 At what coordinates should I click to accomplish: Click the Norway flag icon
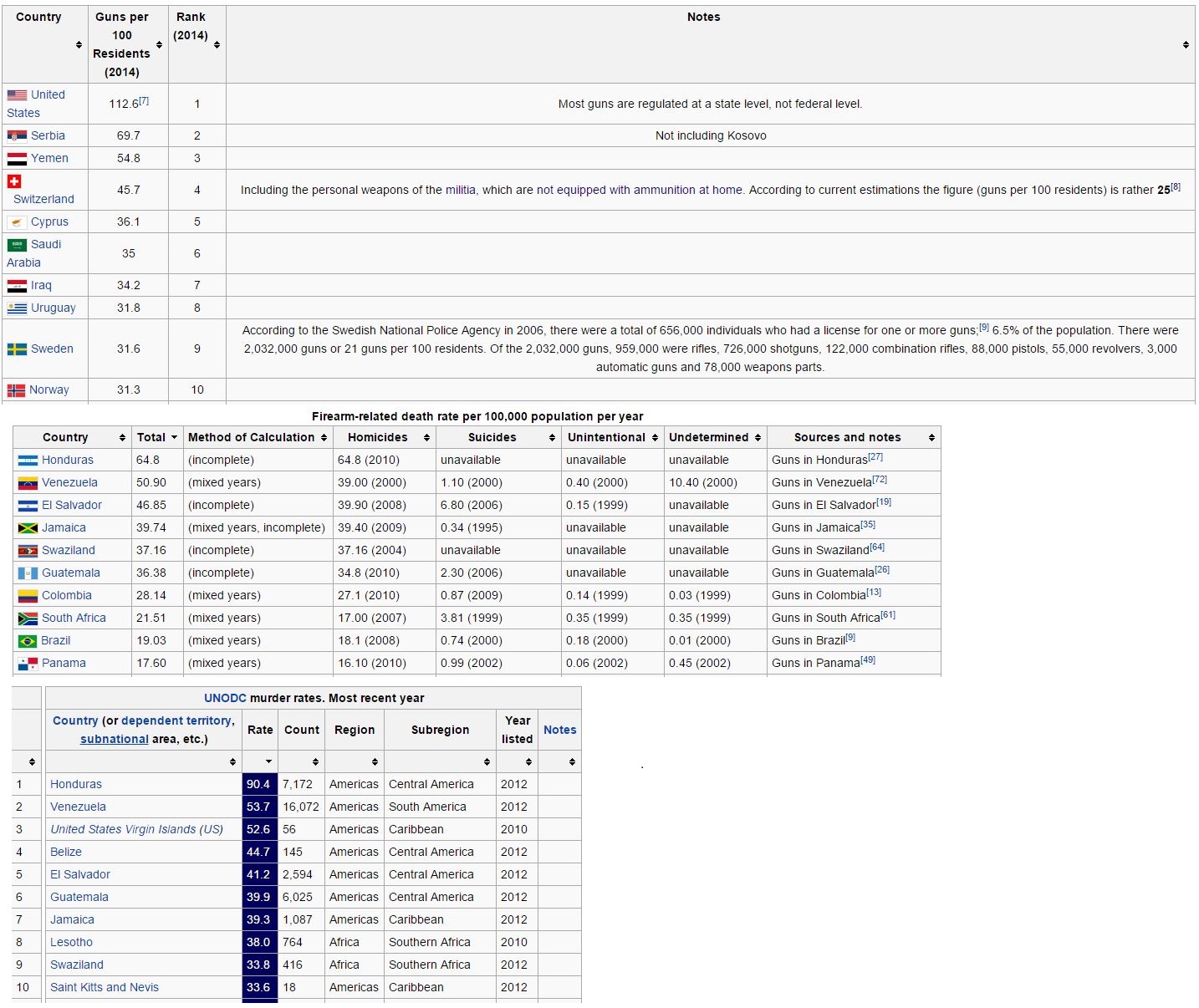16,389
